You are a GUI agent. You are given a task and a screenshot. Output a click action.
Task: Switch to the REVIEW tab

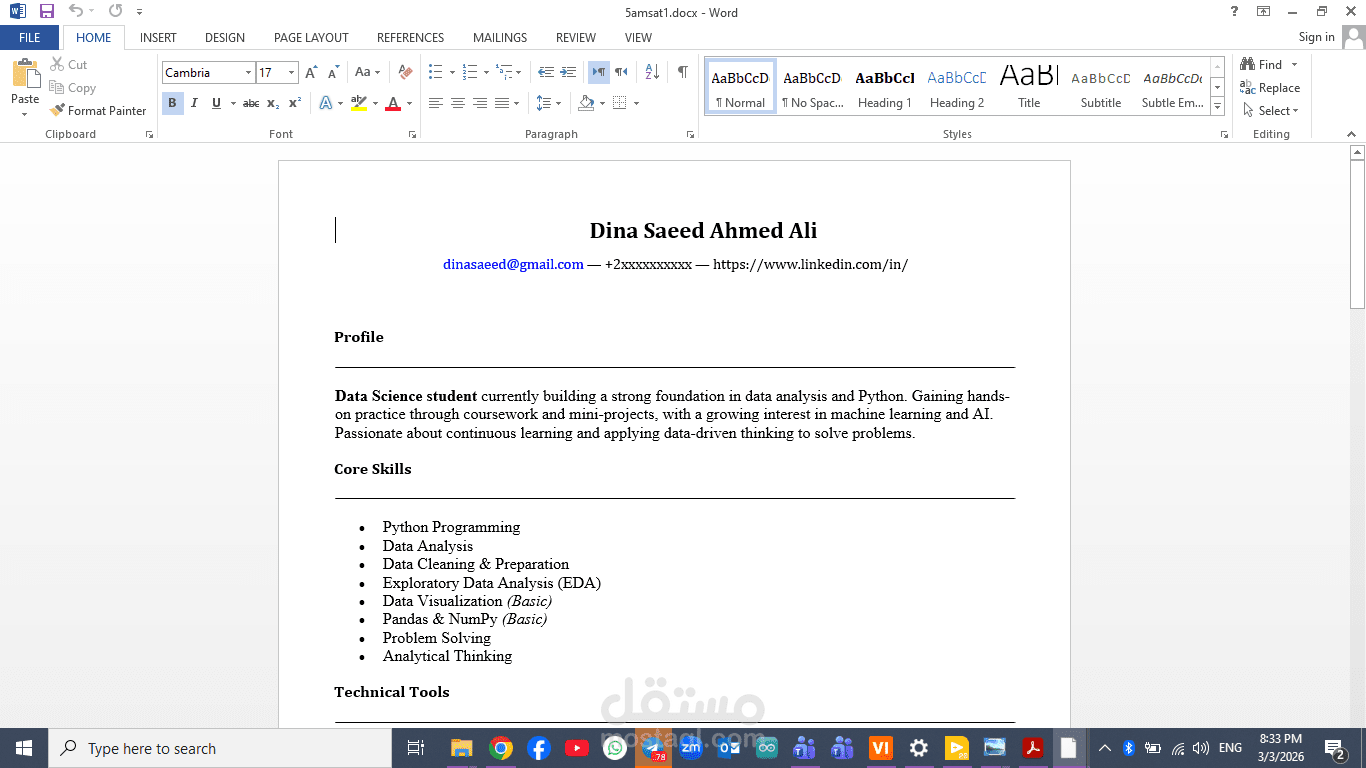576,37
